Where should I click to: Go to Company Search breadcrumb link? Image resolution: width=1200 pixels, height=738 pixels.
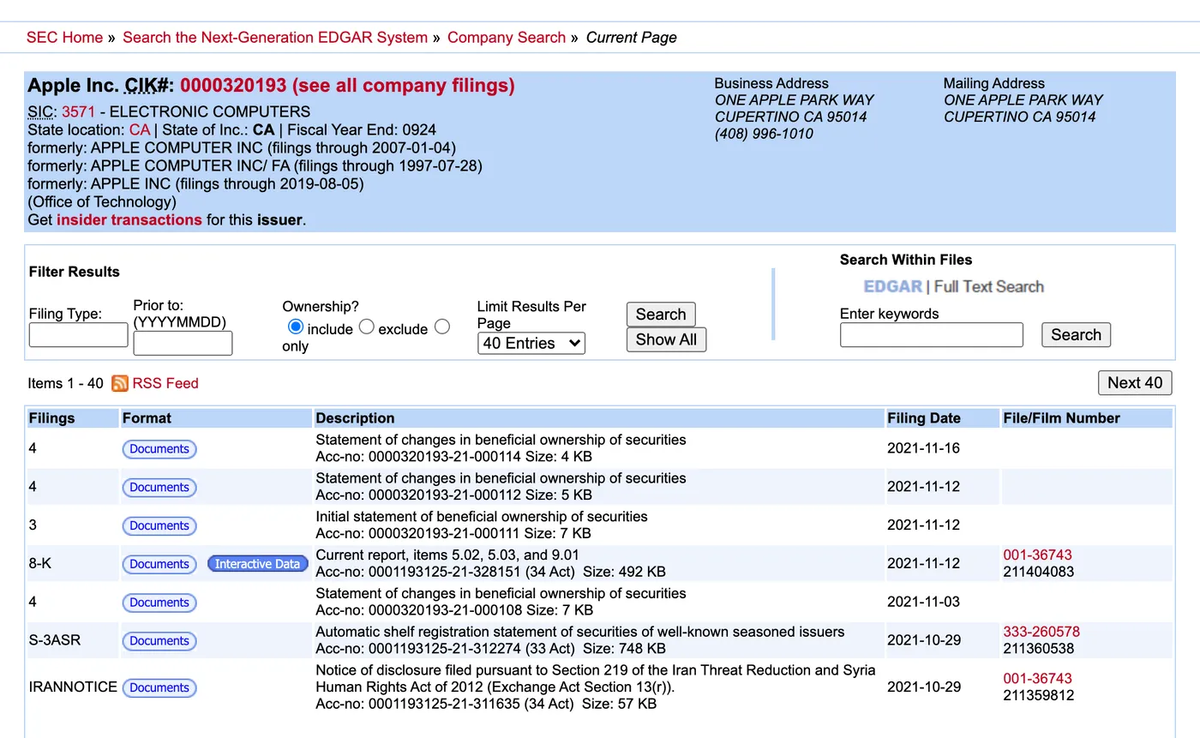506,37
